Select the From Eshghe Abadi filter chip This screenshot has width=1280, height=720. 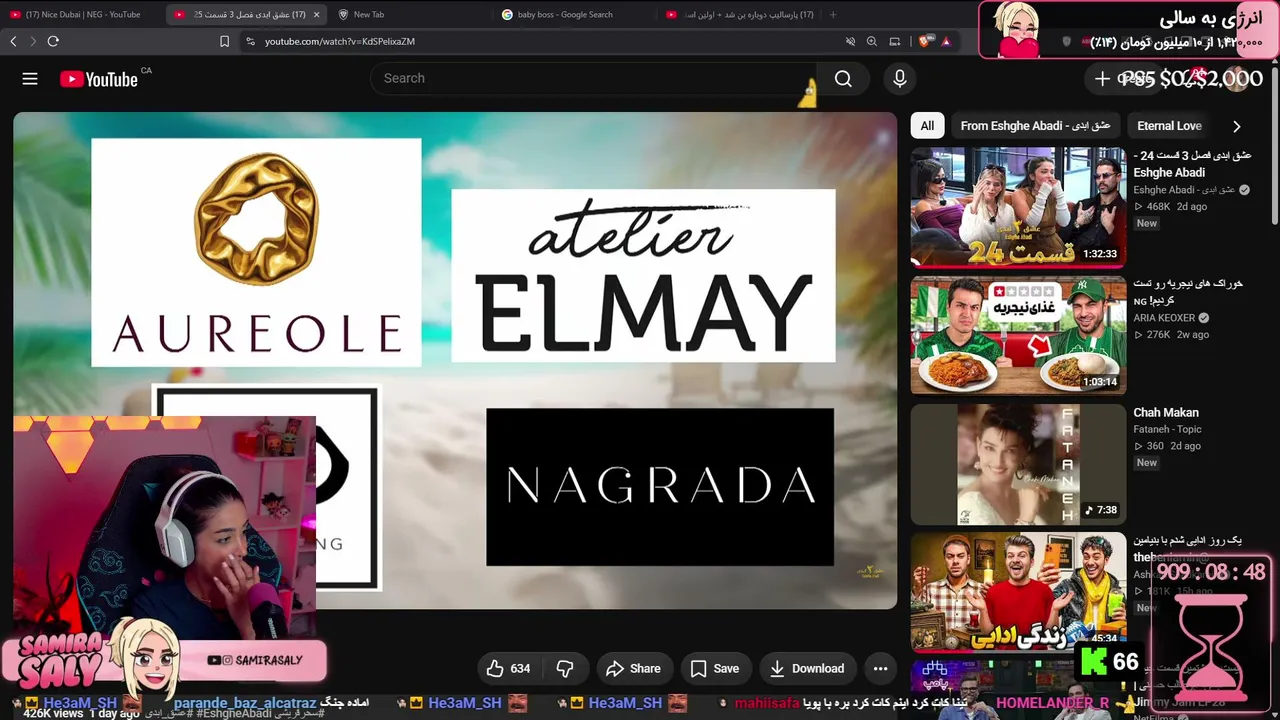(1035, 126)
